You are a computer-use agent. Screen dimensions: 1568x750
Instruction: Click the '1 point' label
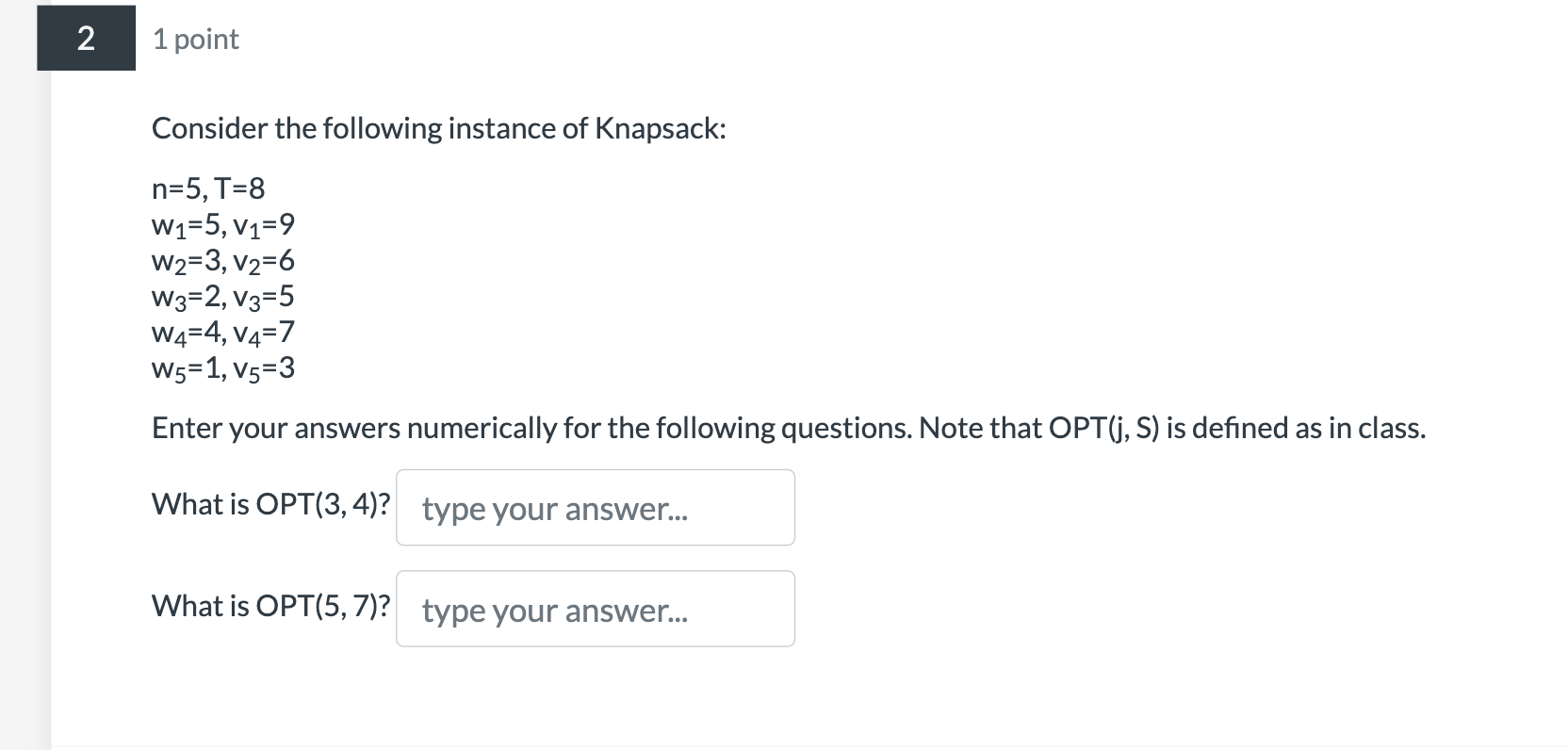pyautogui.click(x=196, y=40)
